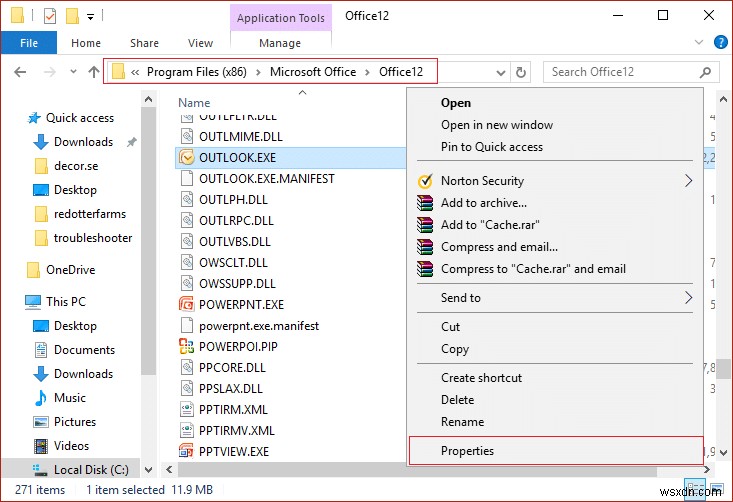Choose Cut in the context menu
Viewport: 733px width, 502px height.
tap(554, 327)
